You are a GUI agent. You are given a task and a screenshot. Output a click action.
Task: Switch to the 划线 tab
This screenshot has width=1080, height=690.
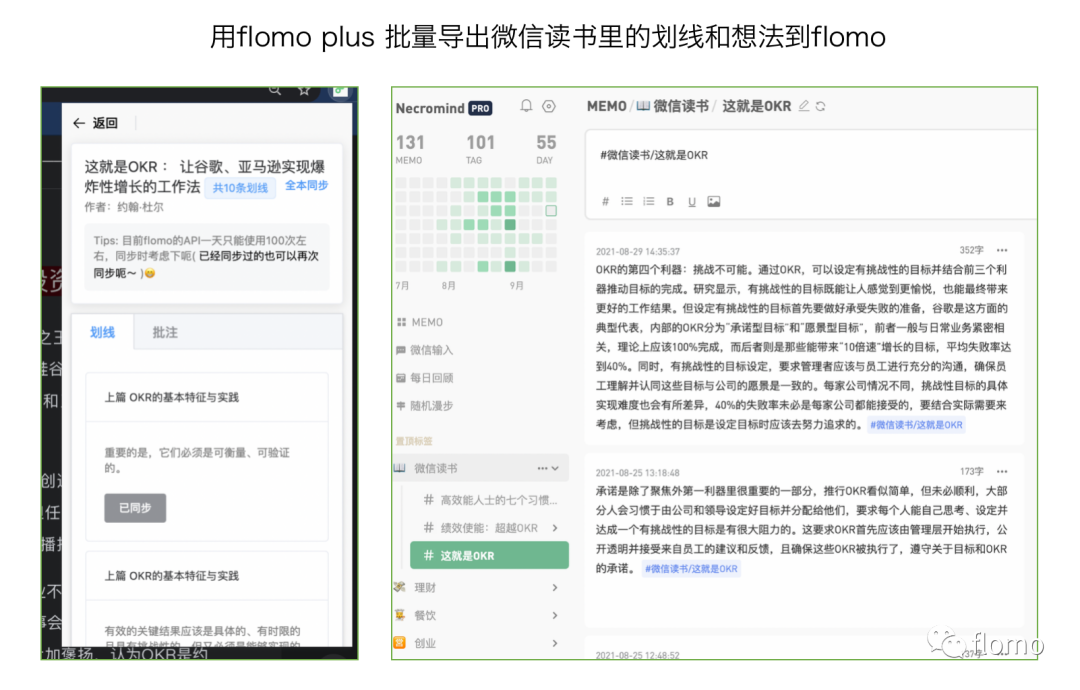coord(103,333)
